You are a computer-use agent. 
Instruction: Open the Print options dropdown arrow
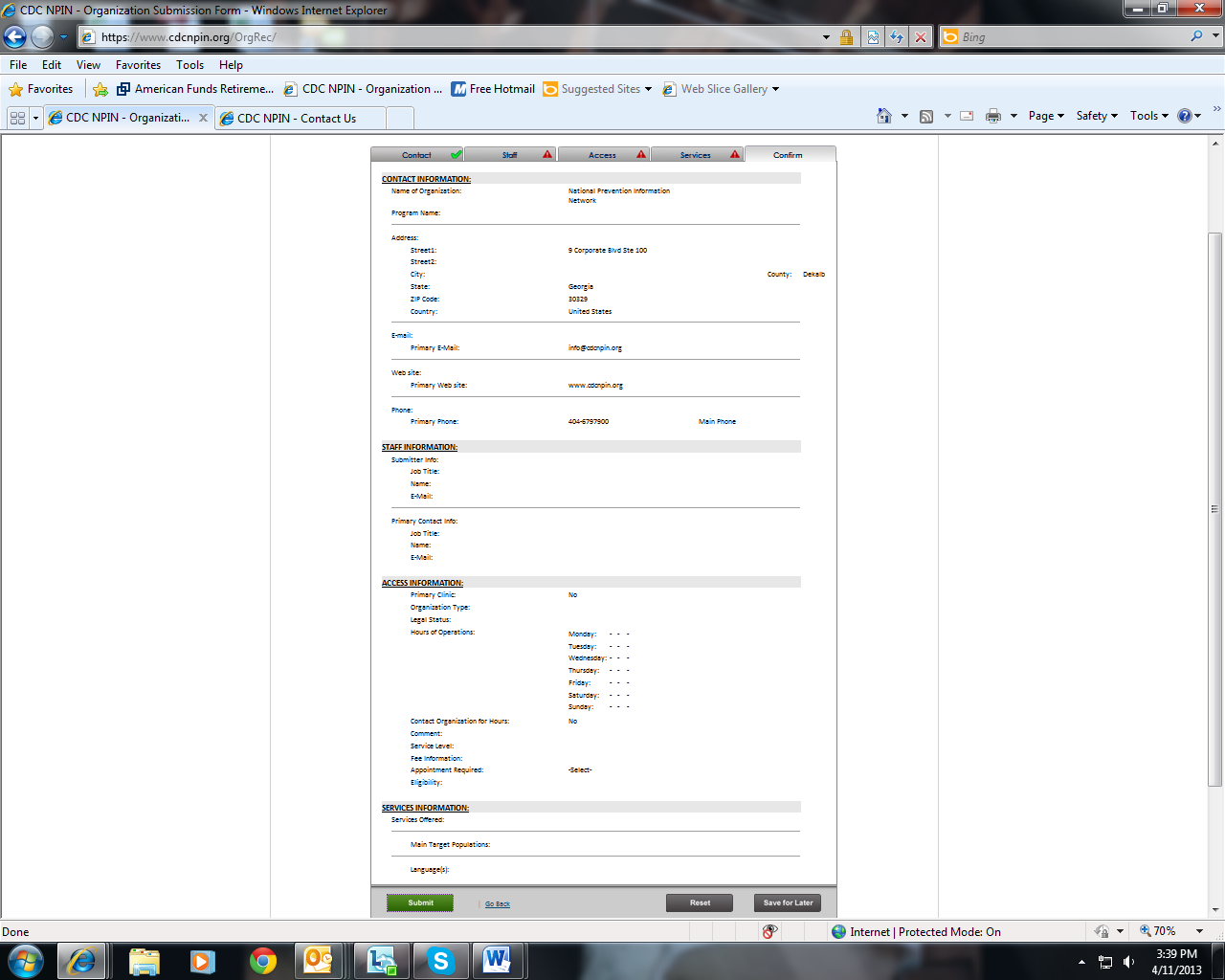[1013, 116]
